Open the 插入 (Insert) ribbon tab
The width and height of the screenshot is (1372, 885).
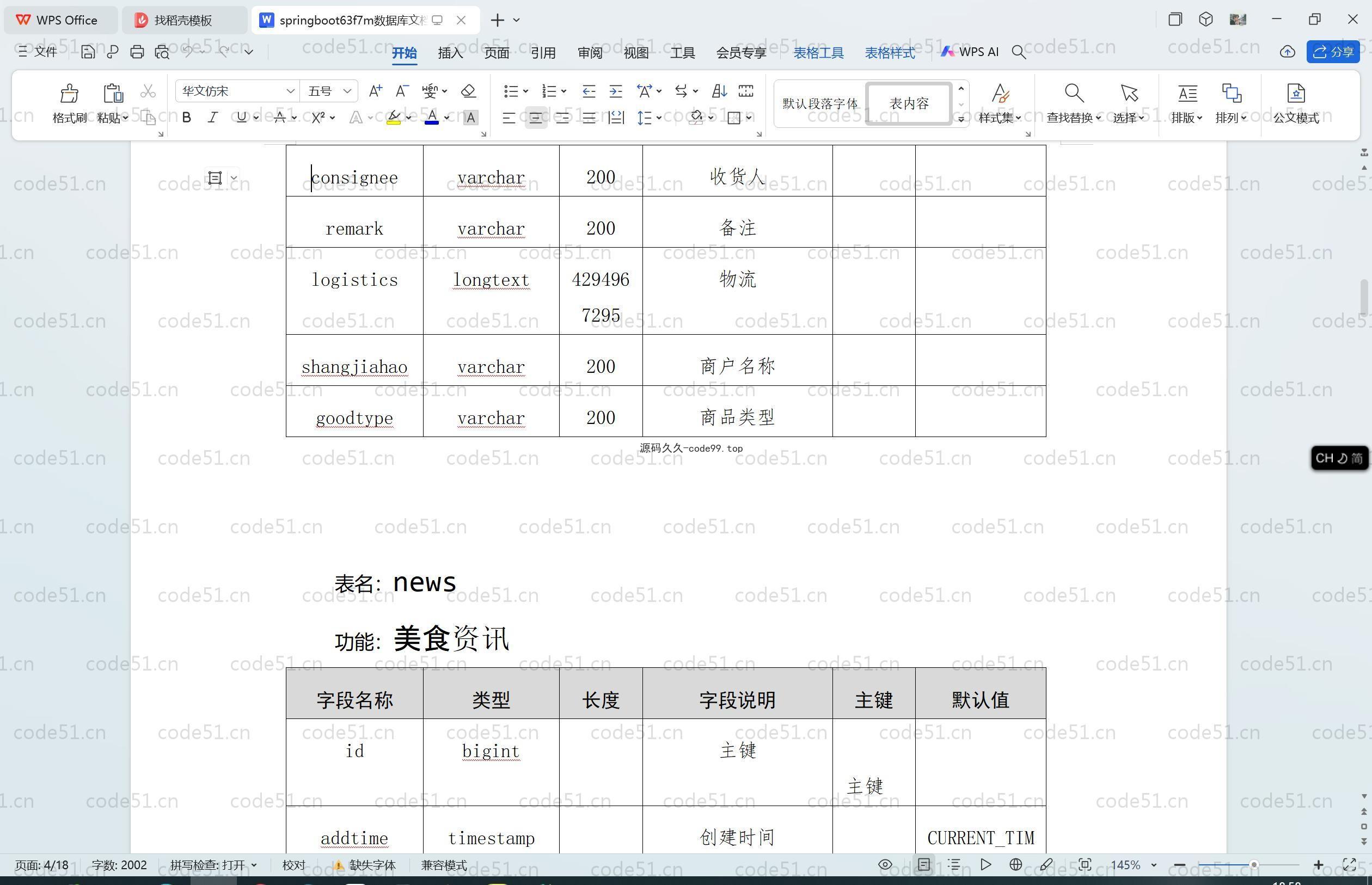[450, 52]
